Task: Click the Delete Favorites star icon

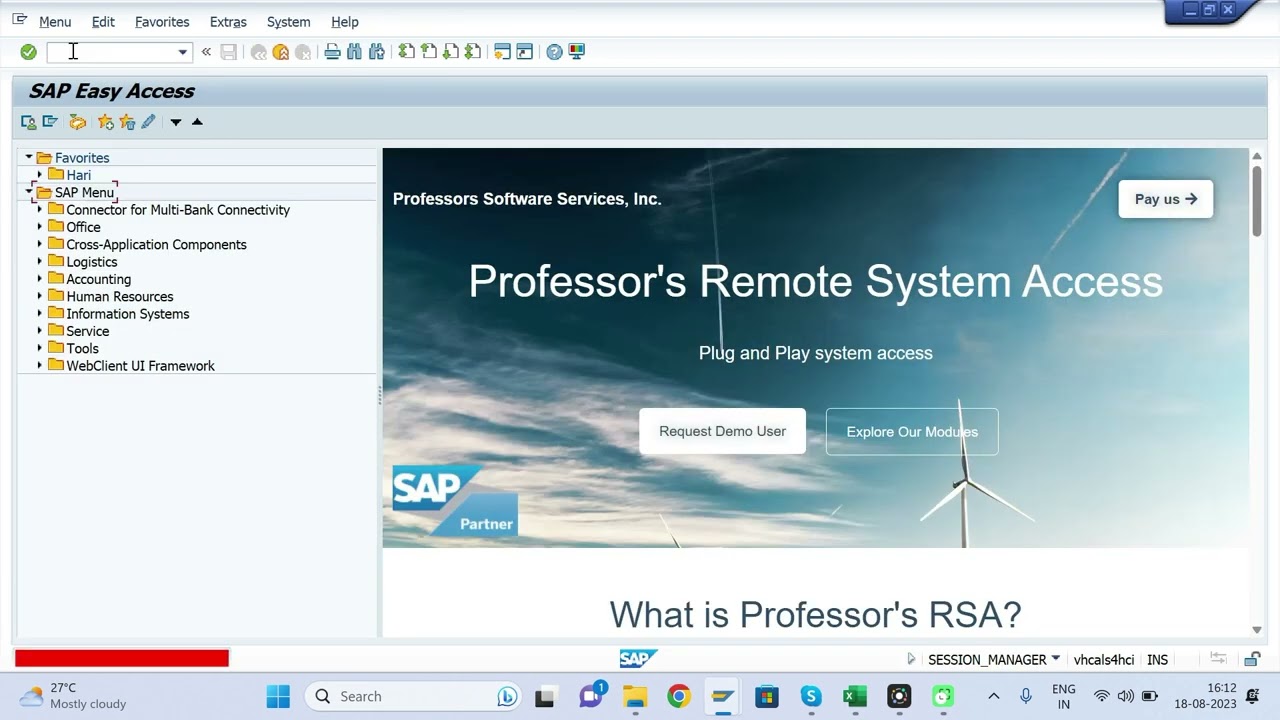Action: click(x=127, y=122)
